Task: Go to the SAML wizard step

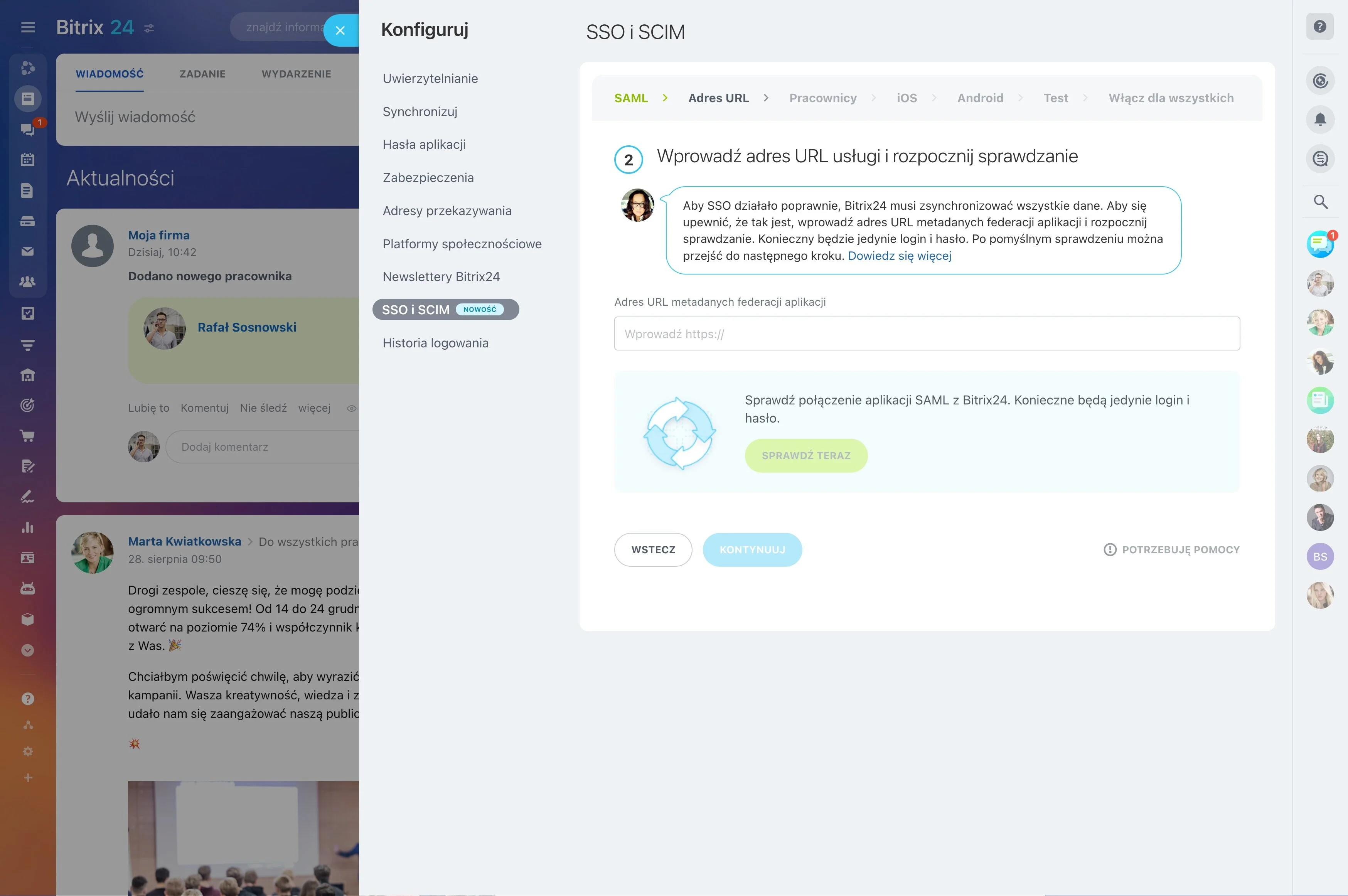Action: pyautogui.click(x=631, y=98)
